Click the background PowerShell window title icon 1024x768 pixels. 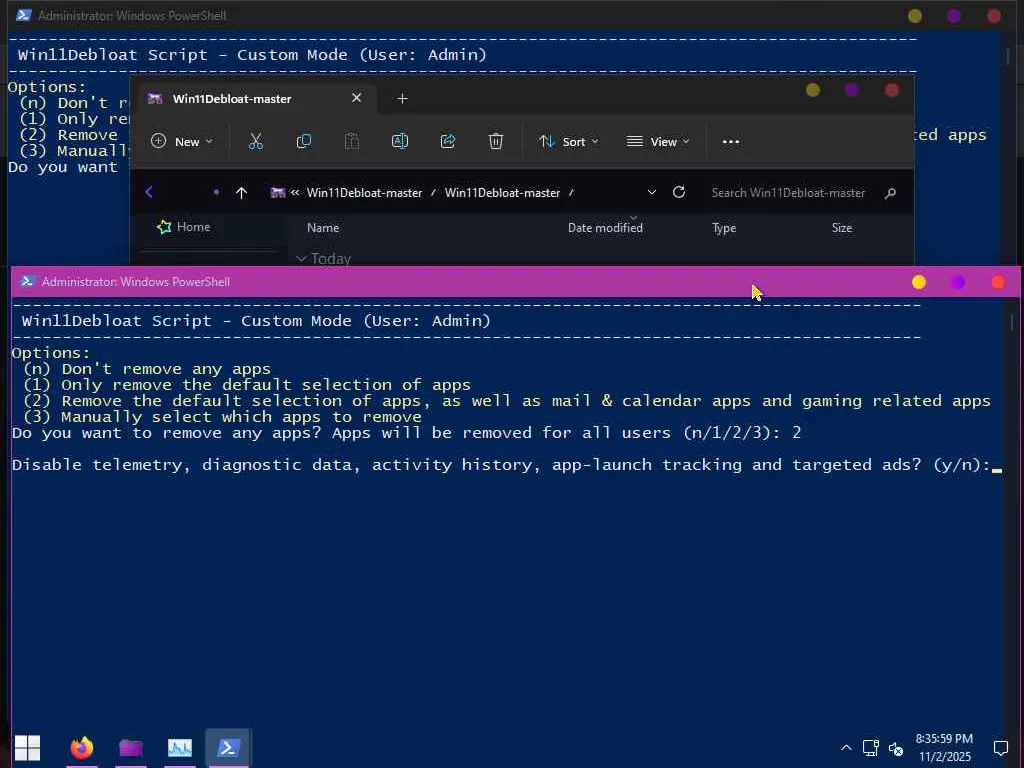pyautogui.click(x=24, y=15)
